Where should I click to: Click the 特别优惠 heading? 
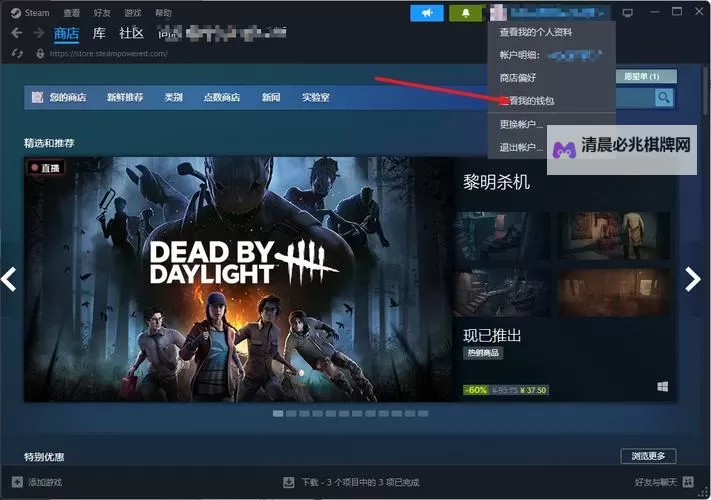[x=44, y=457]
